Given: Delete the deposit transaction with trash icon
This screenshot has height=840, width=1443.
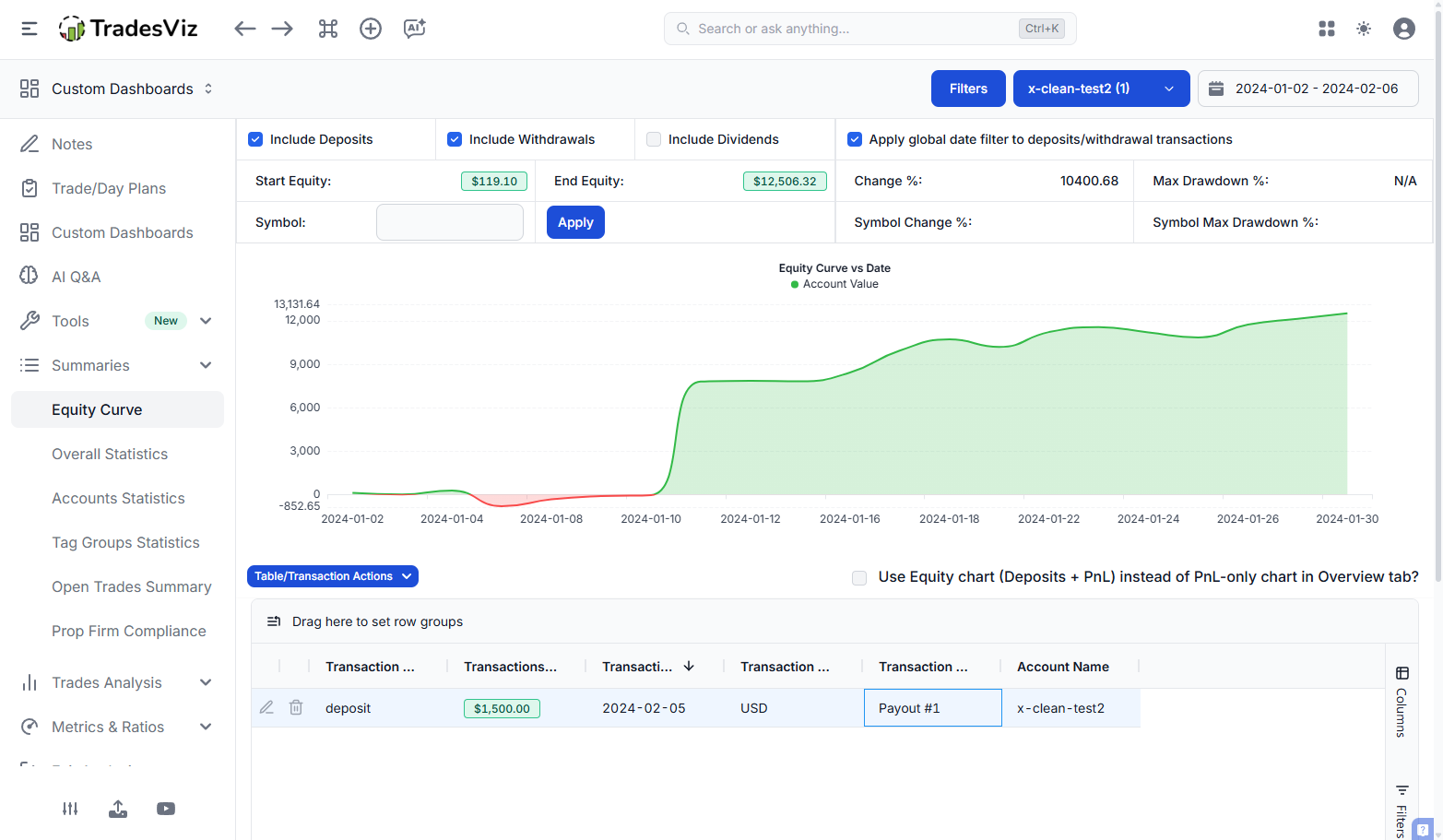Looking at the screenshot, I should [x=296, y=707].
